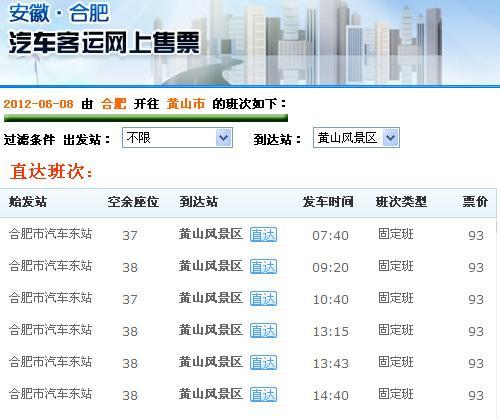The image size is (500, 420).
Task: Click 合肥市汽车东站 in the 10:40 row
Action: click(x=50, y=298)
